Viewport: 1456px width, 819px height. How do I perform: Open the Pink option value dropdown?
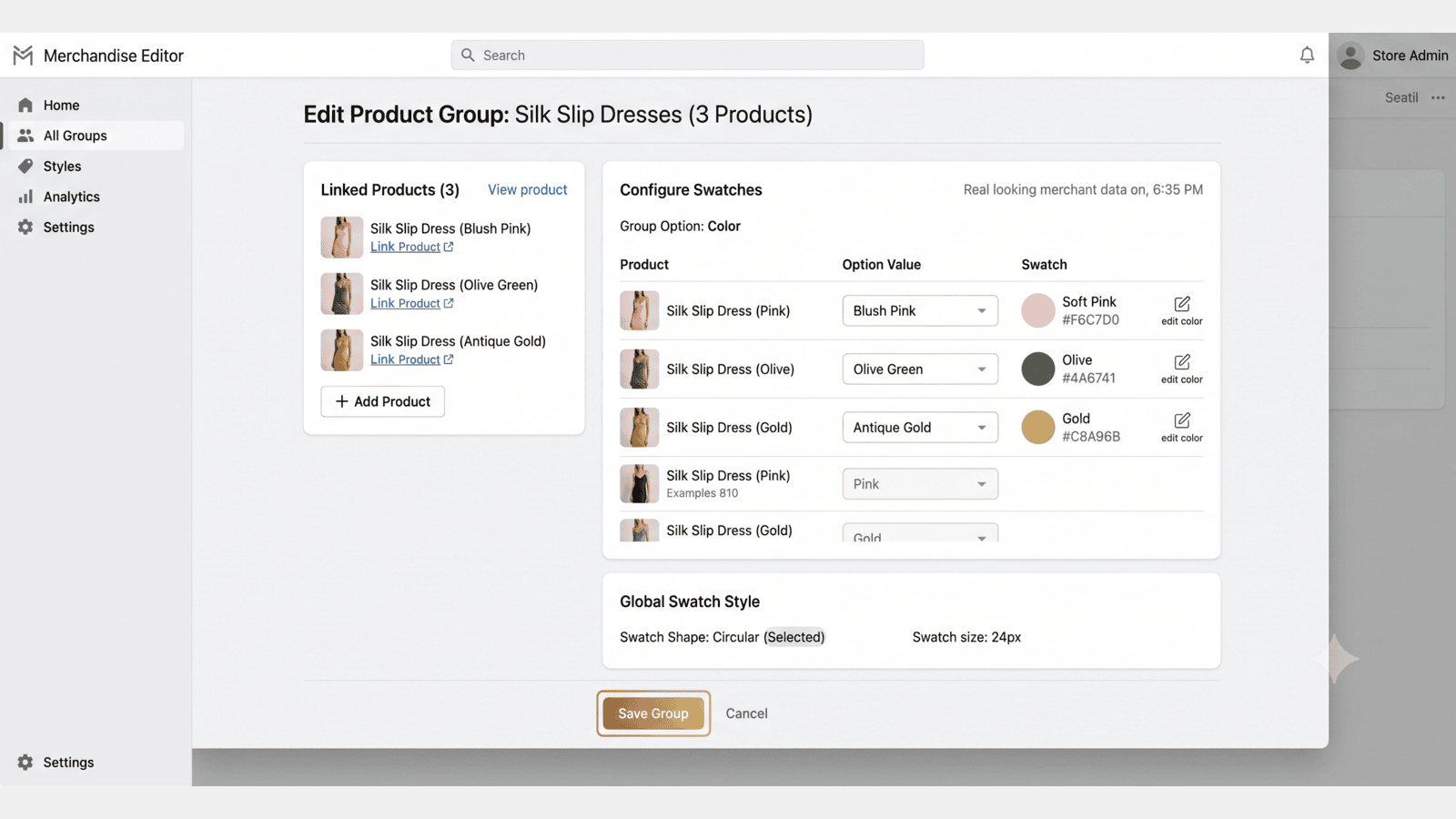[920, 483]
